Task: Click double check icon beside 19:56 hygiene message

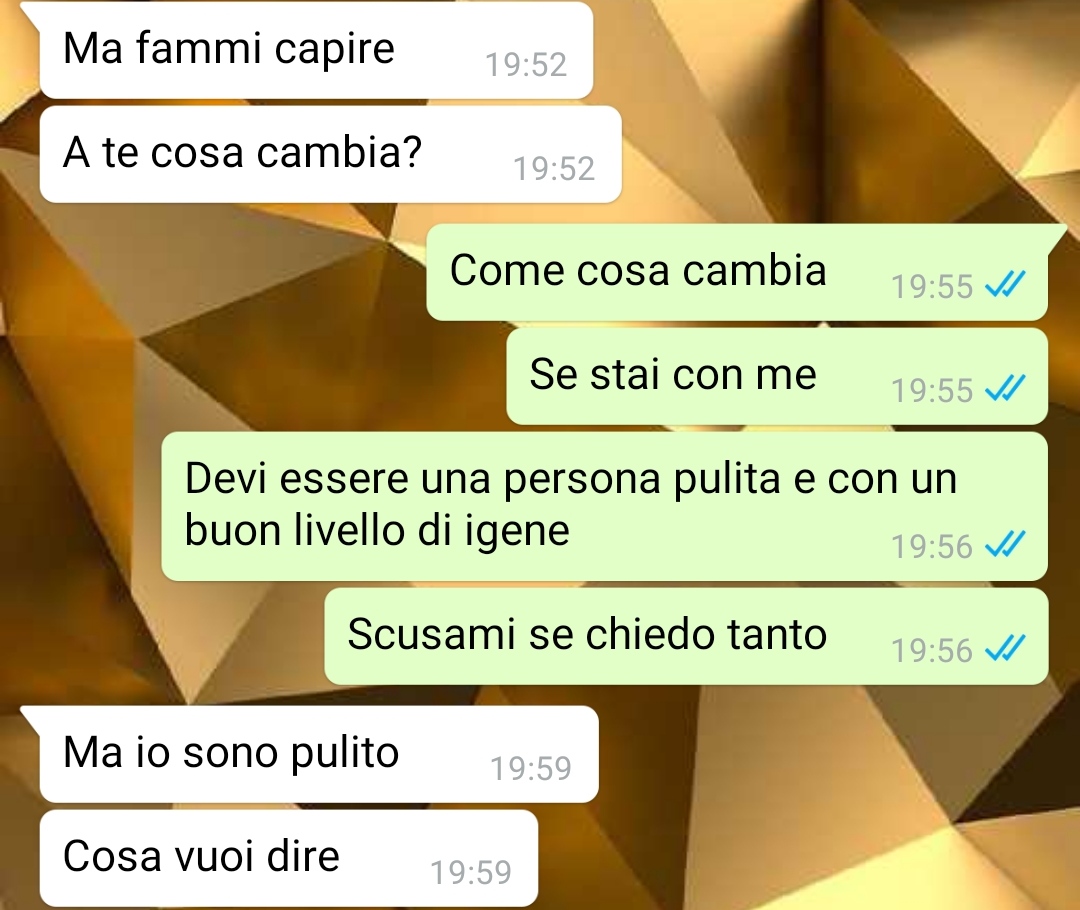Action: click(1006, 544)
